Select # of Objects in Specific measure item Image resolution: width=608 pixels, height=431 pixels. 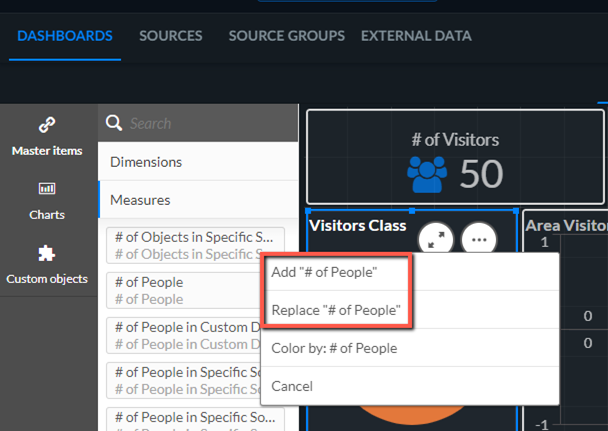click(195, 246)
